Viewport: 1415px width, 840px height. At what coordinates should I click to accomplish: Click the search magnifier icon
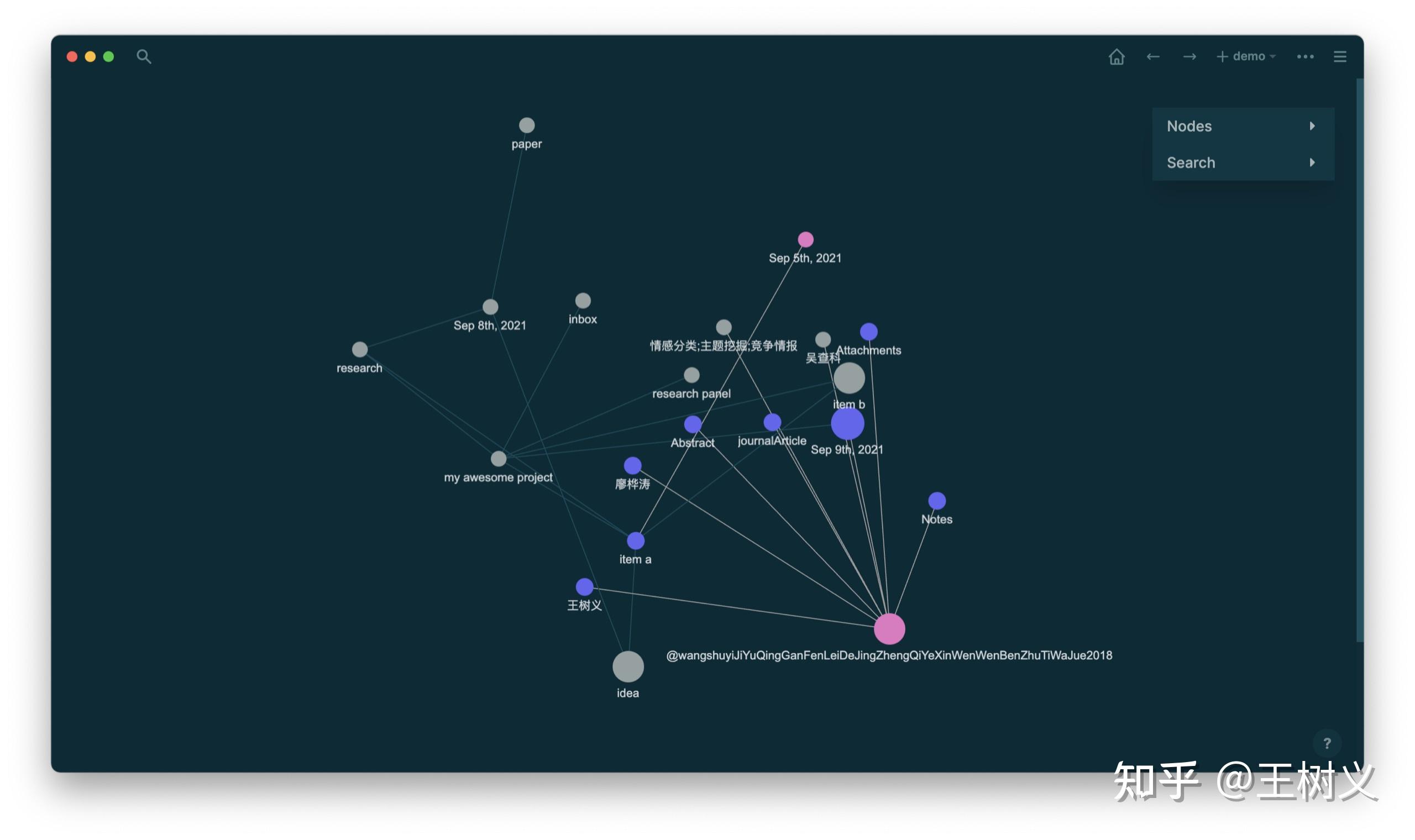[x=144, y=56]
